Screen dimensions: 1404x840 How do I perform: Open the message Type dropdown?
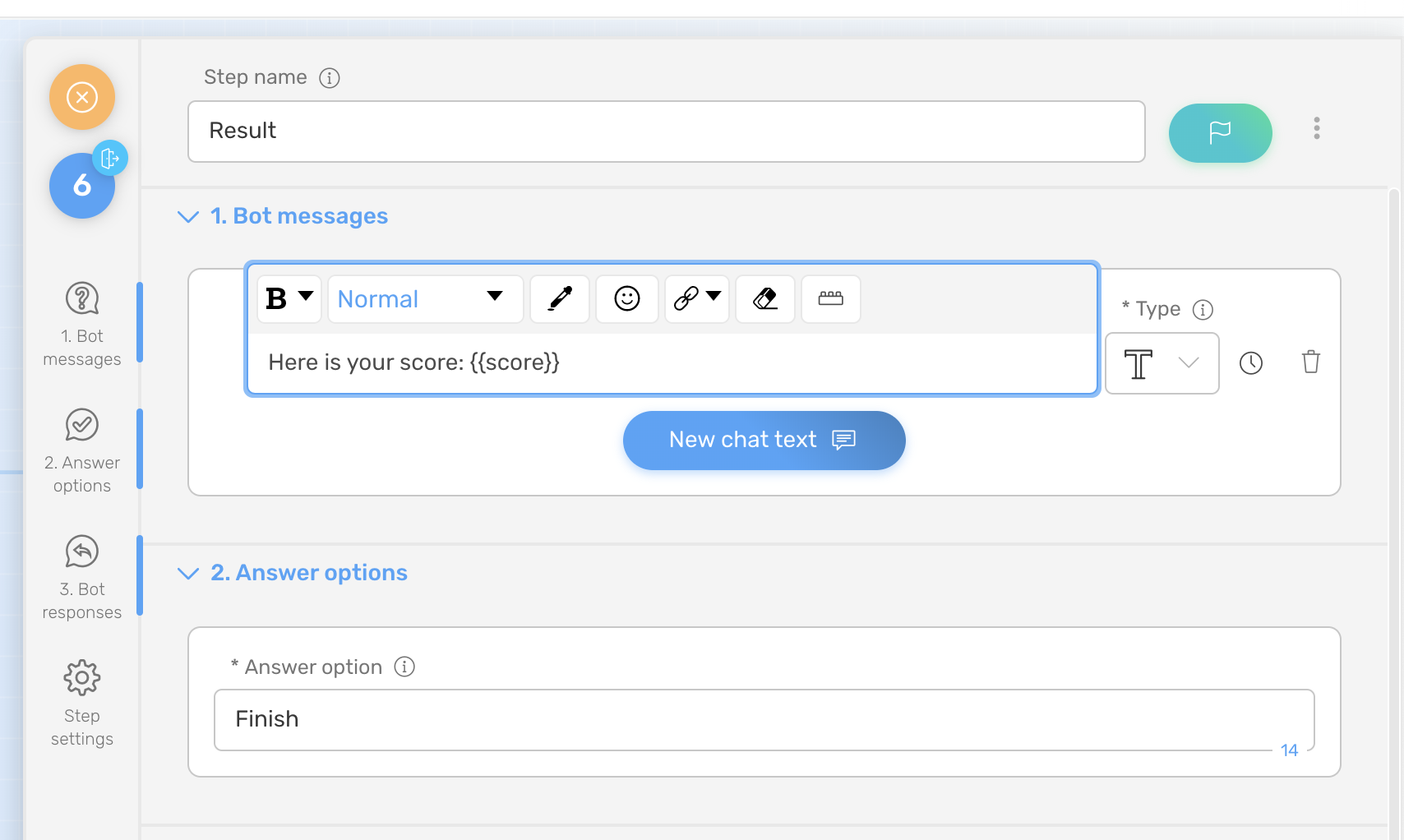[x=1162, y=362]
